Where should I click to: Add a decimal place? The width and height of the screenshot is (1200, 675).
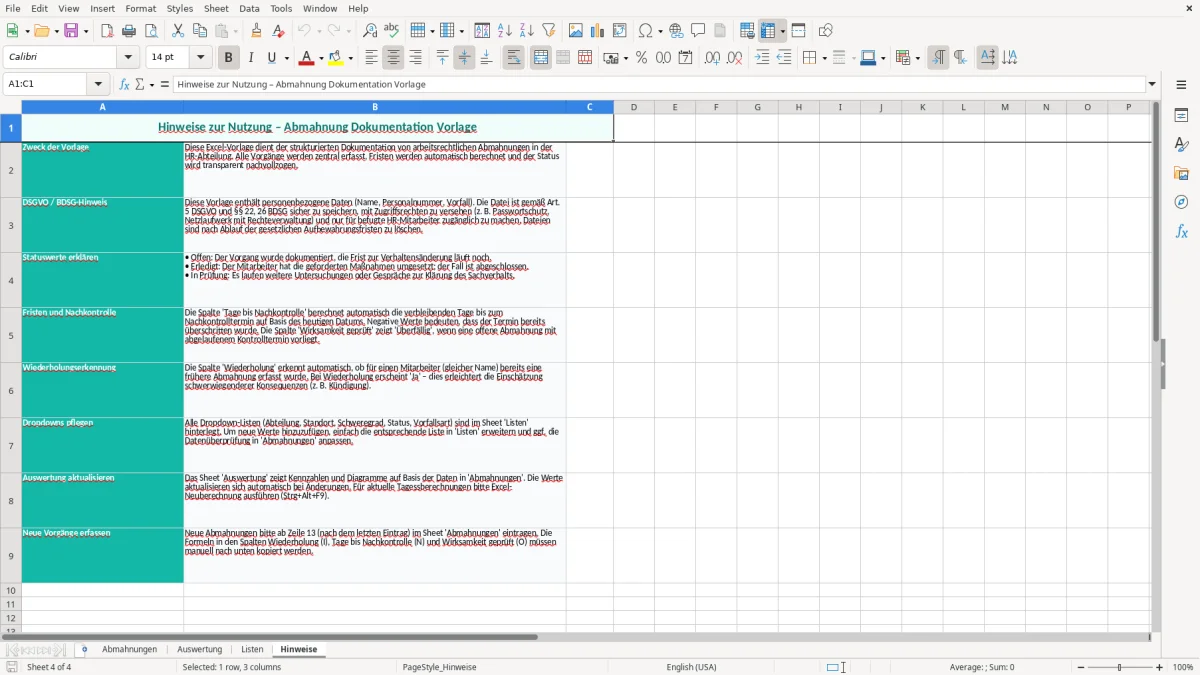(x=712, y=58)
